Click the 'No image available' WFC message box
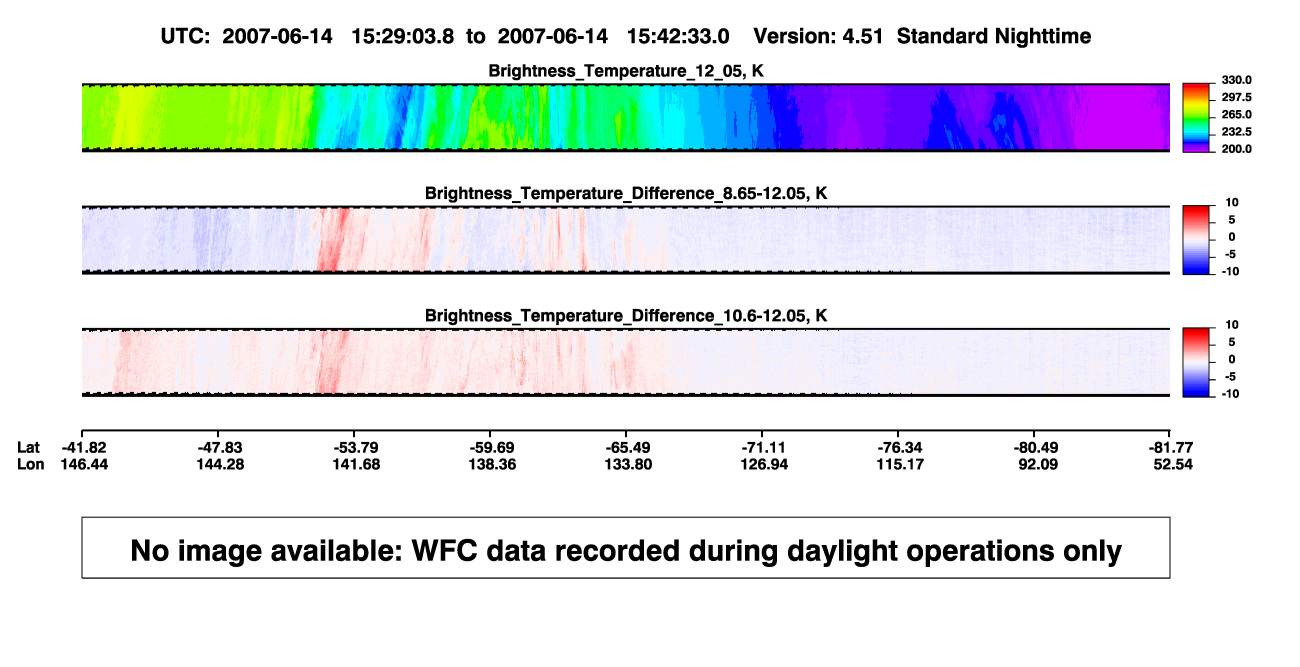The image size is (1300, 667). point(626,547)
